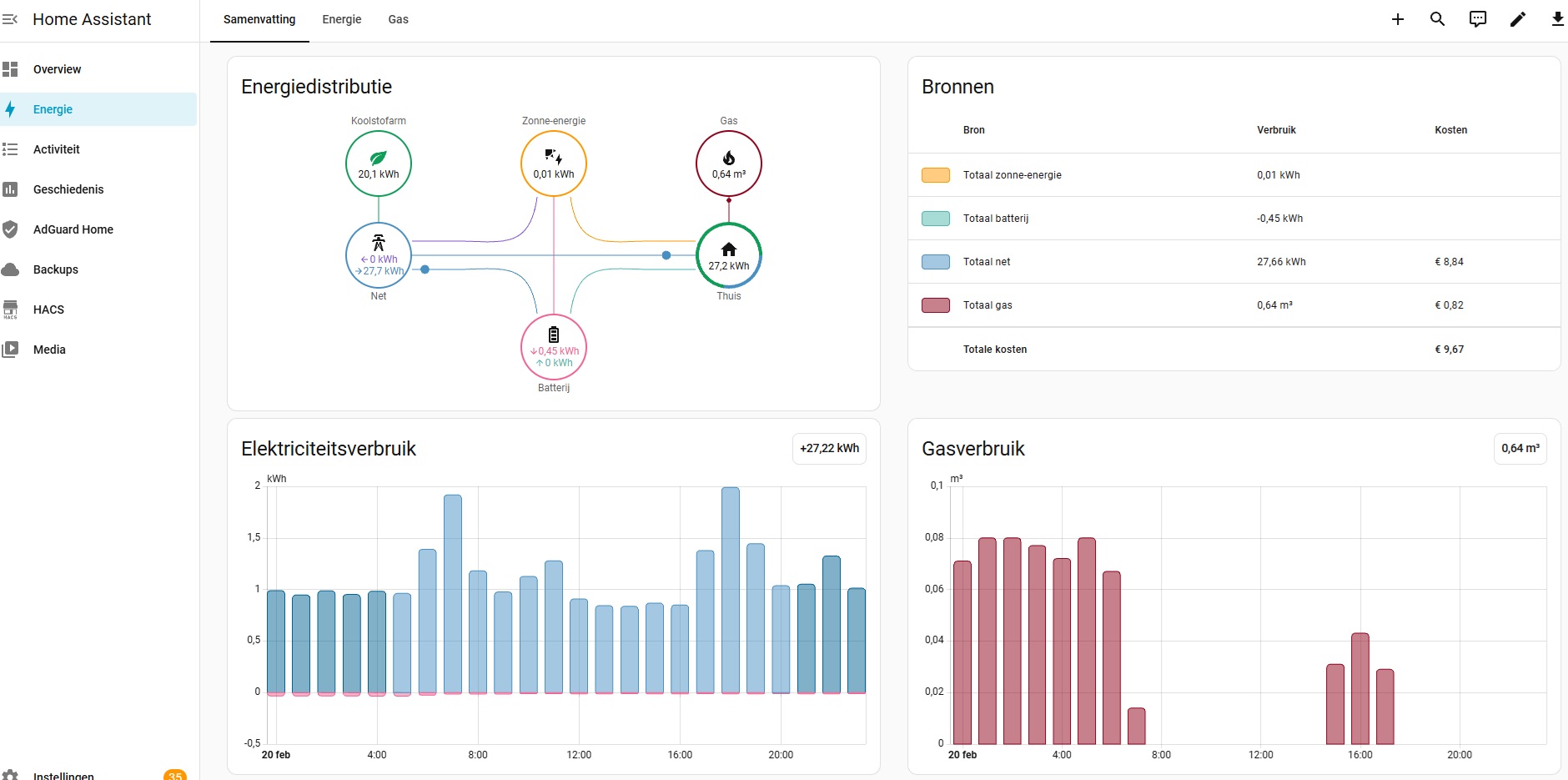The width and height of the screenshot is (1568, 780).
Task: Click the Koolstofarm leaf circle
Action: (379, 164)
